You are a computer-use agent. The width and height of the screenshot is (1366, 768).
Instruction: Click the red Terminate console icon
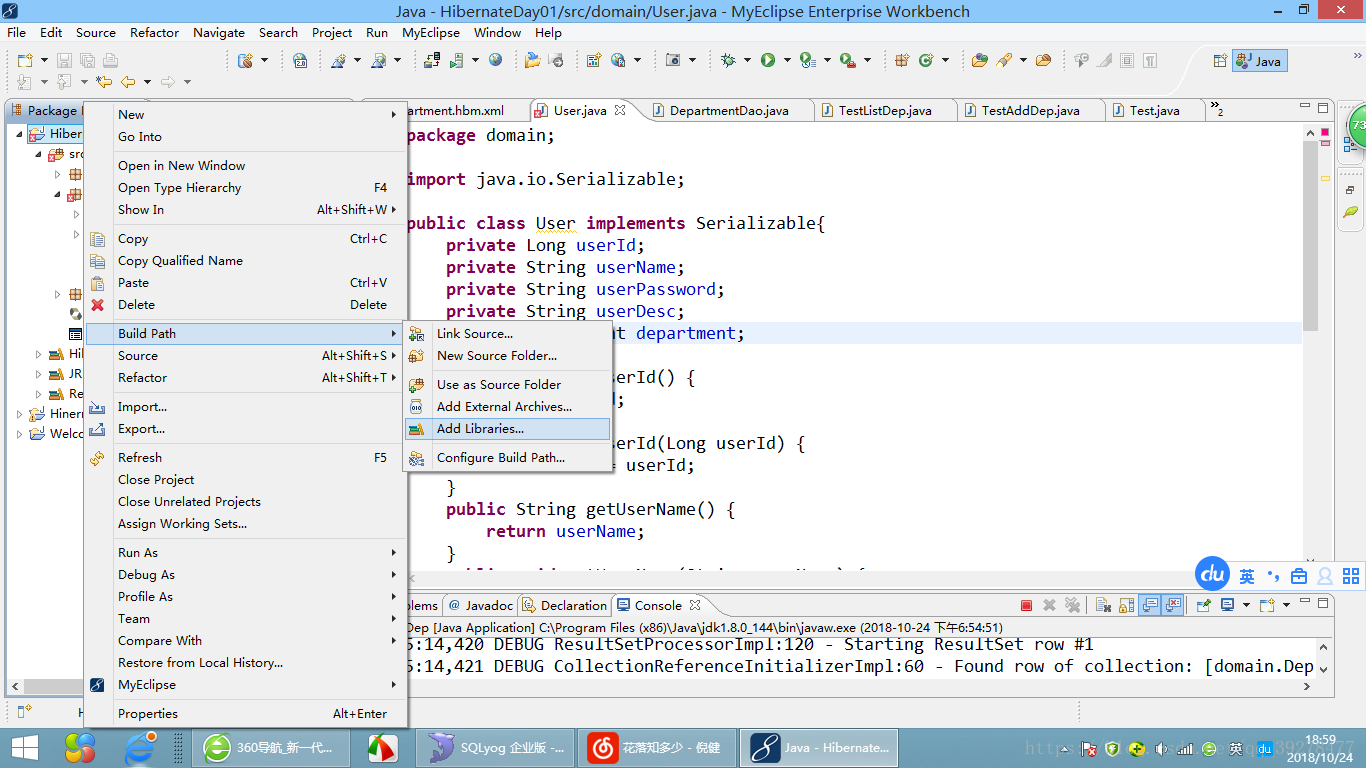click(x=1026, y=605)
